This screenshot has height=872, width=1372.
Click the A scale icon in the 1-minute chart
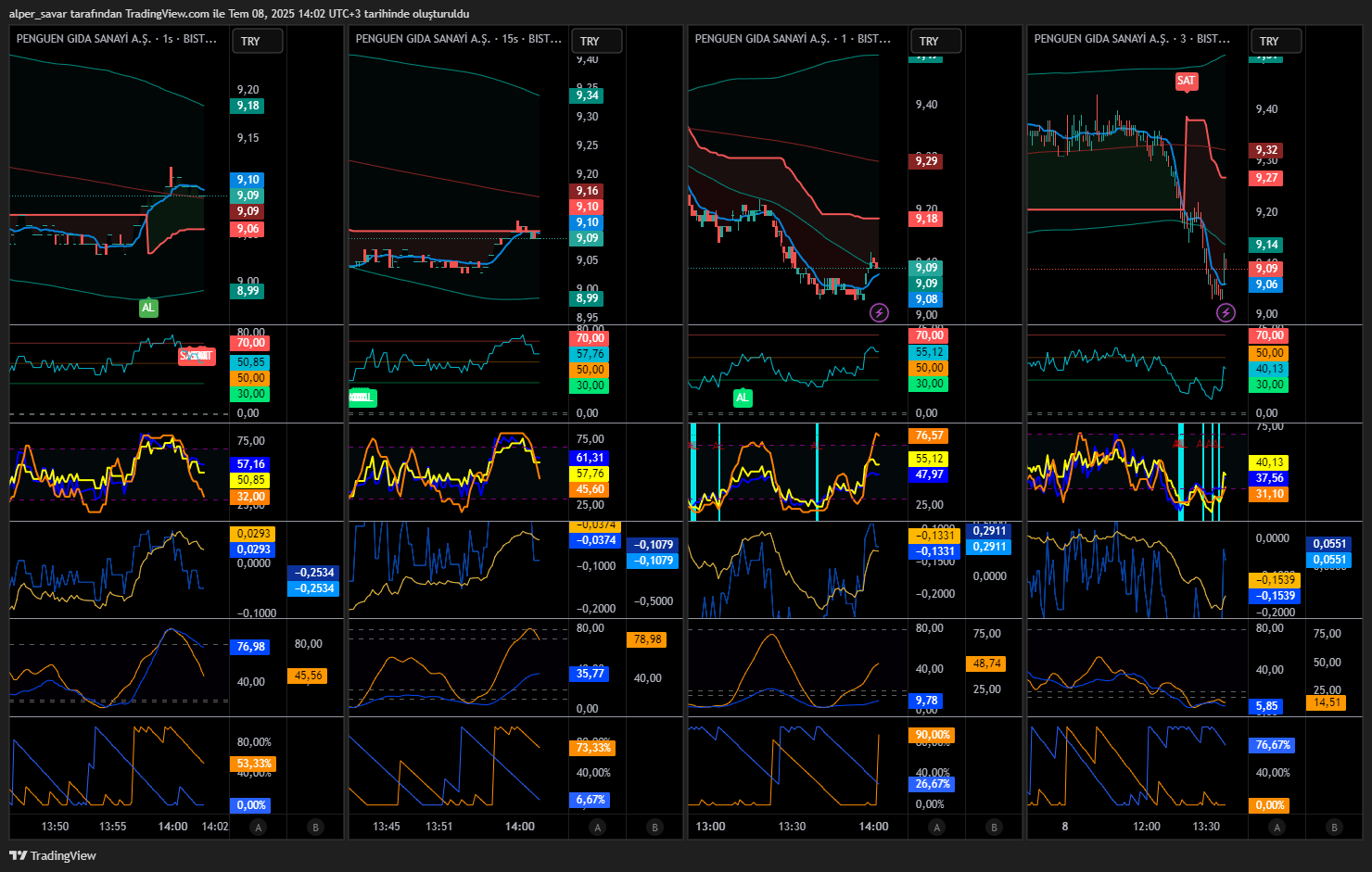pyautogui.click(x=937, y=828)
